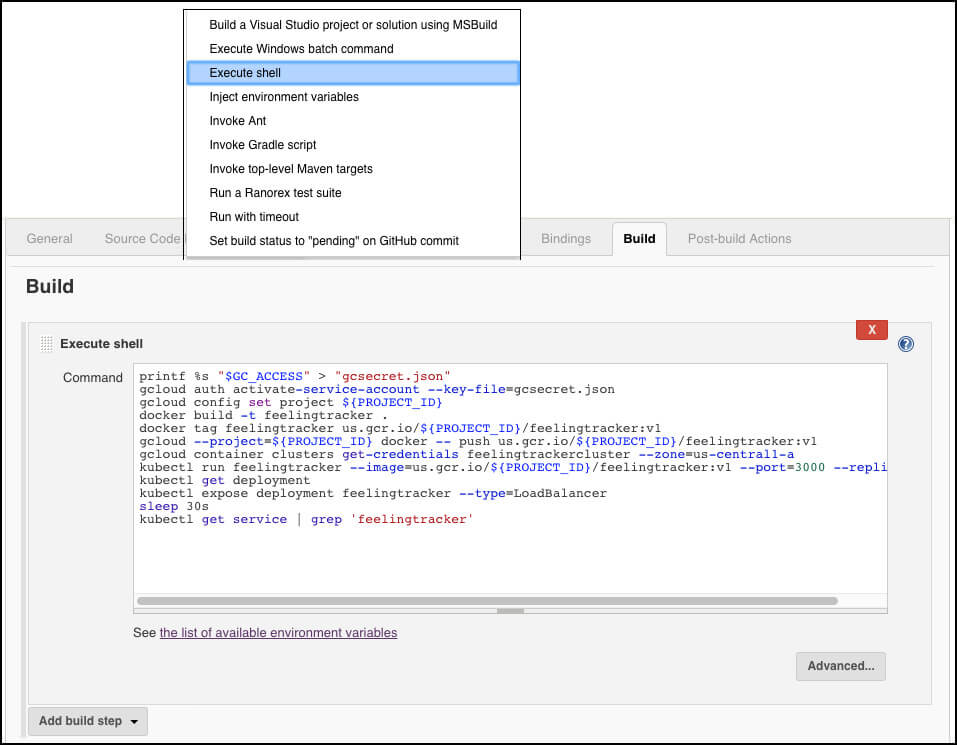Open the Add build step dropdown

pos(88,721)
